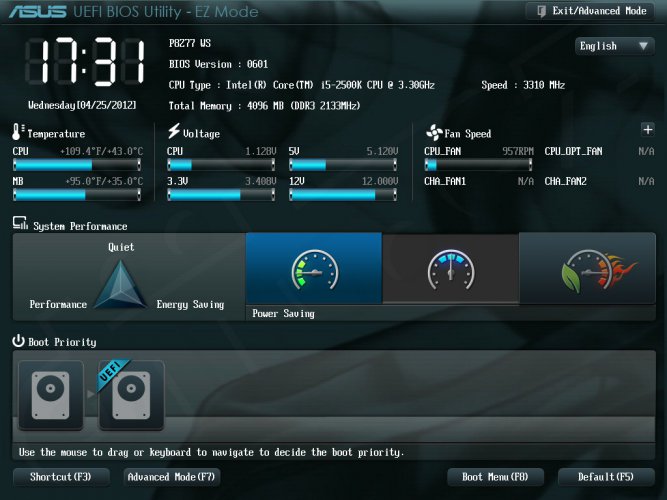Open Advanced Mode (F7)

point(172,477)
